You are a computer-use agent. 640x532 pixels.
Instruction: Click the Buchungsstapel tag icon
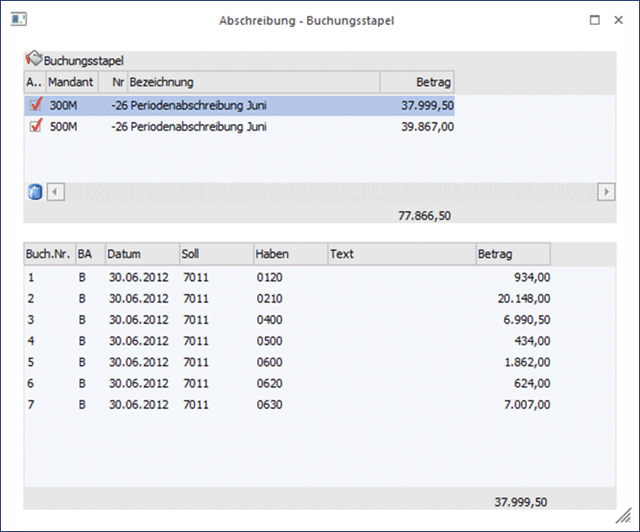point(33,60)
